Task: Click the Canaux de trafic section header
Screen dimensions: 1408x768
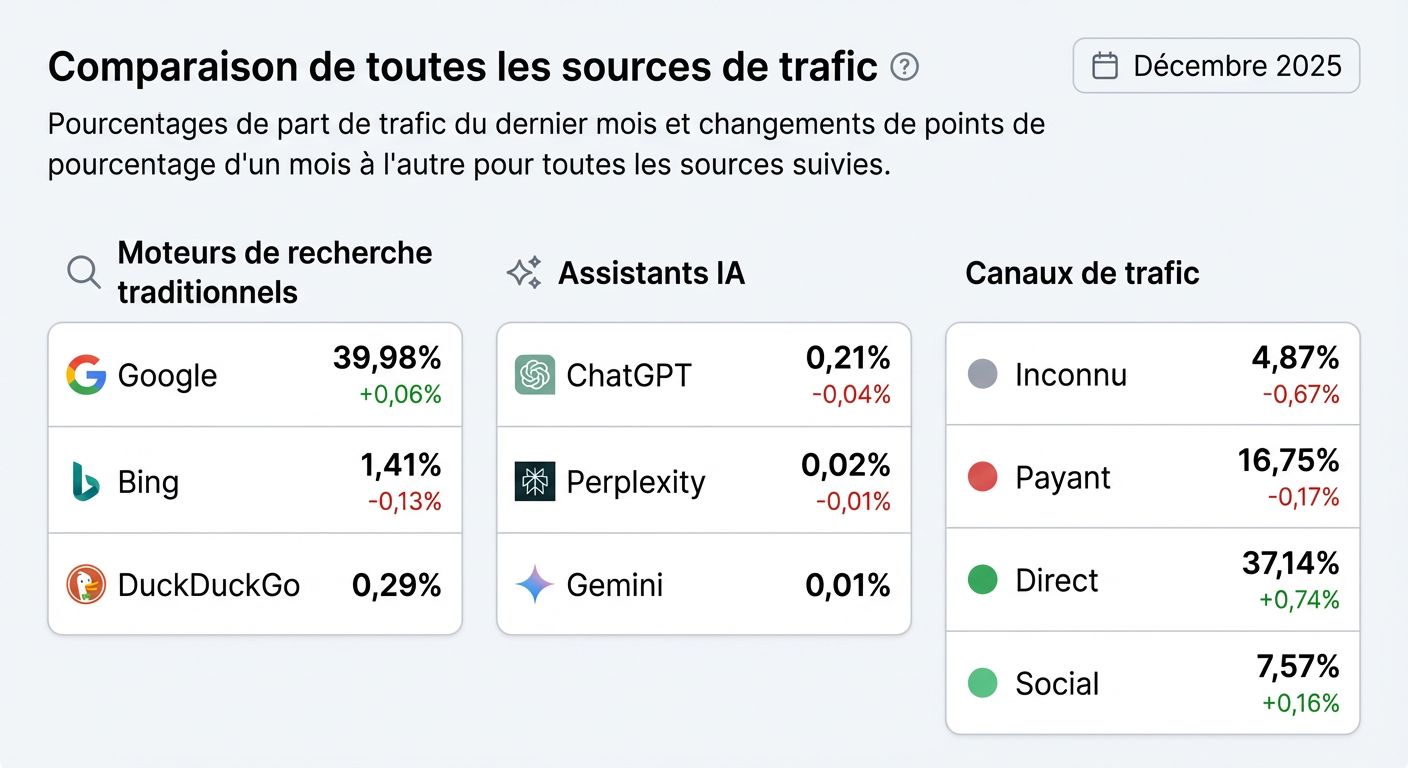Action: click(1081, 272)
